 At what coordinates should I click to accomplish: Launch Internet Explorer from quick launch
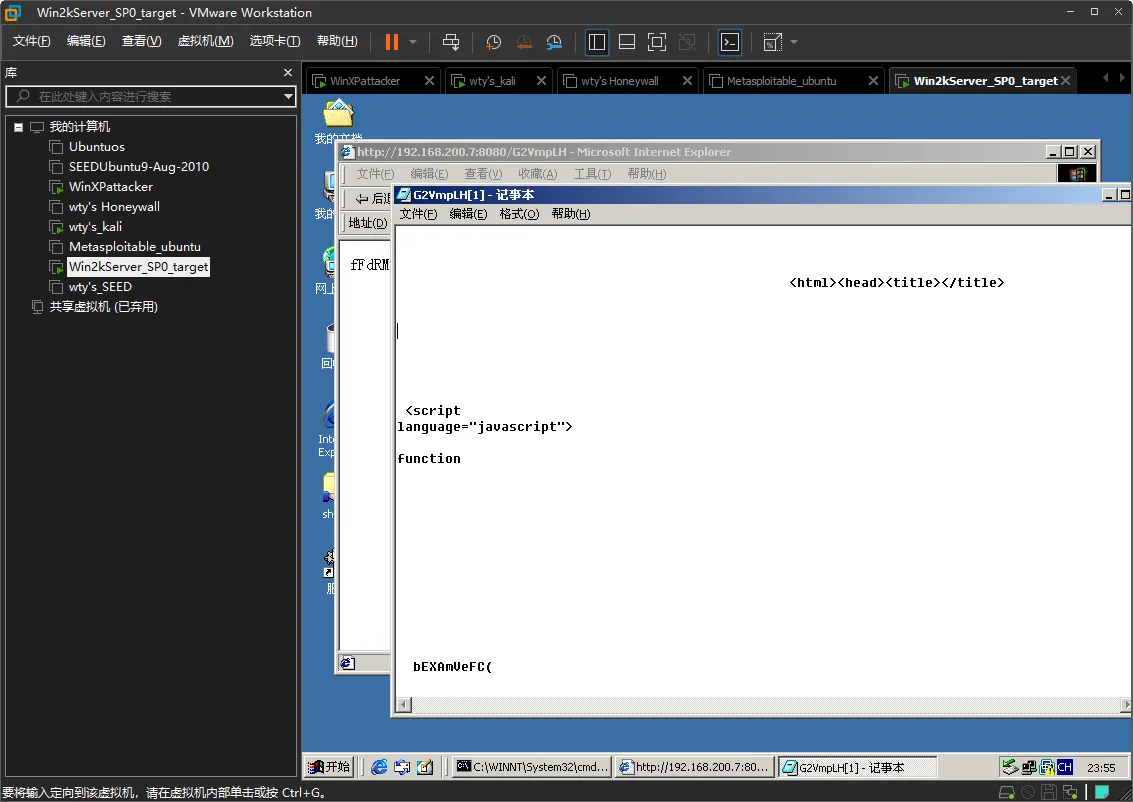pos(379,767)
